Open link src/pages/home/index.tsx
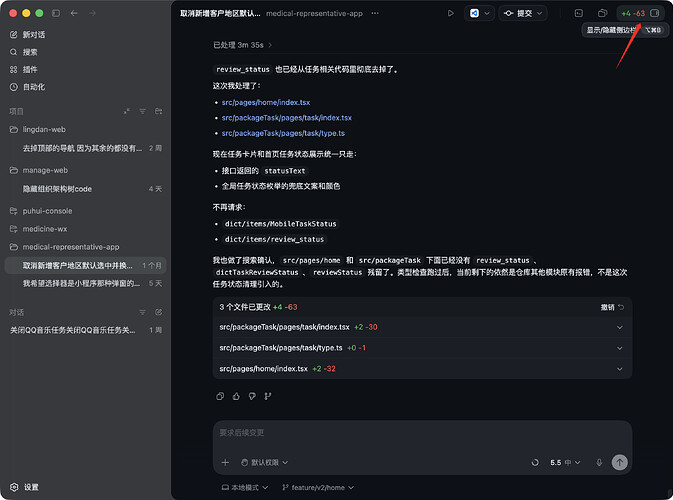 pos(266,103)
